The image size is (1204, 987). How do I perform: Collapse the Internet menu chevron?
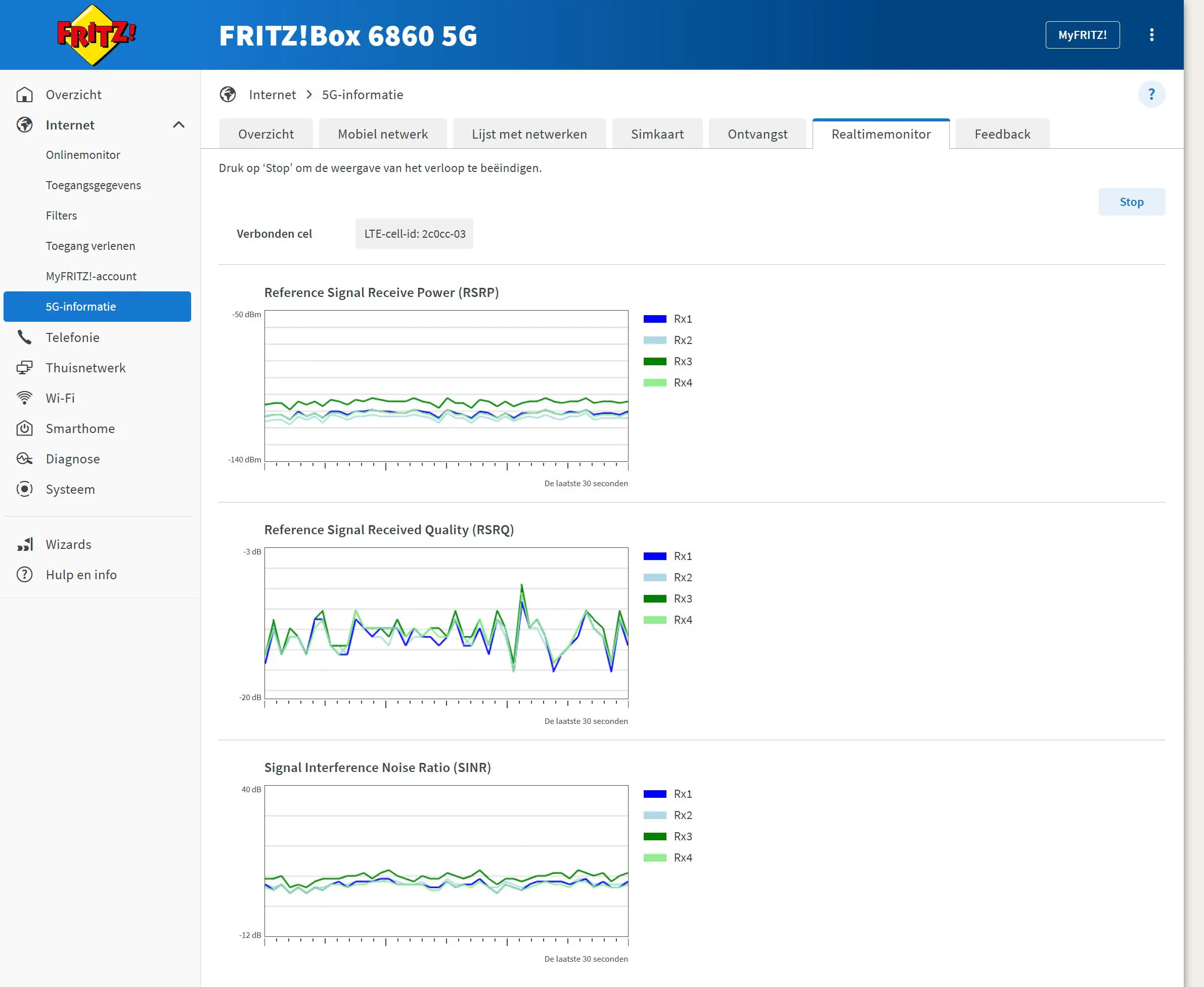179,125
